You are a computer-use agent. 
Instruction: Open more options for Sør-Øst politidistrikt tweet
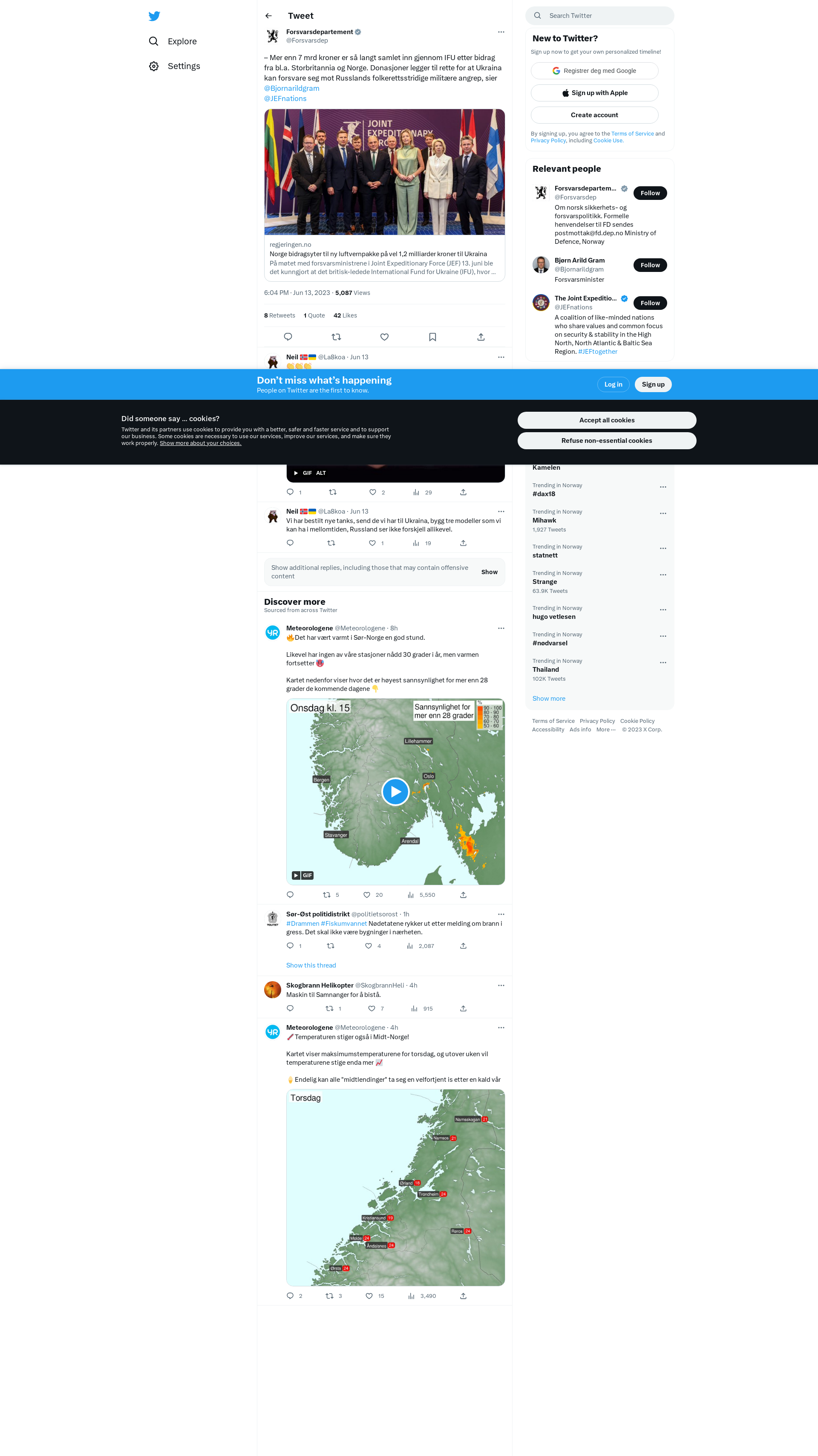point(501,915)
